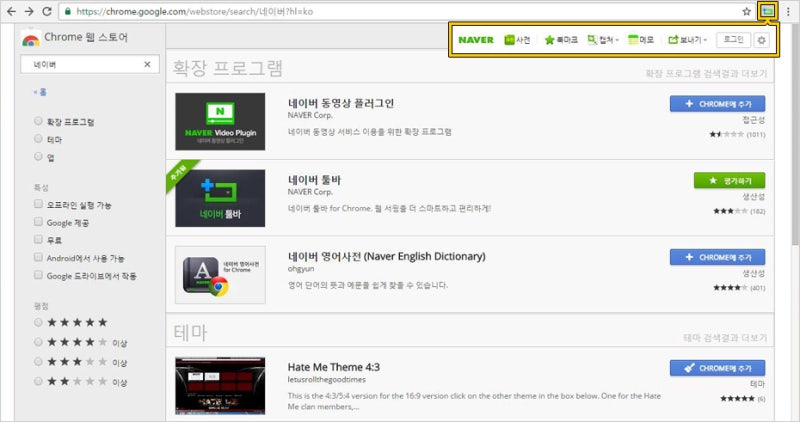Open Hate Me Theme 4:3 title

tap(334, 367)
